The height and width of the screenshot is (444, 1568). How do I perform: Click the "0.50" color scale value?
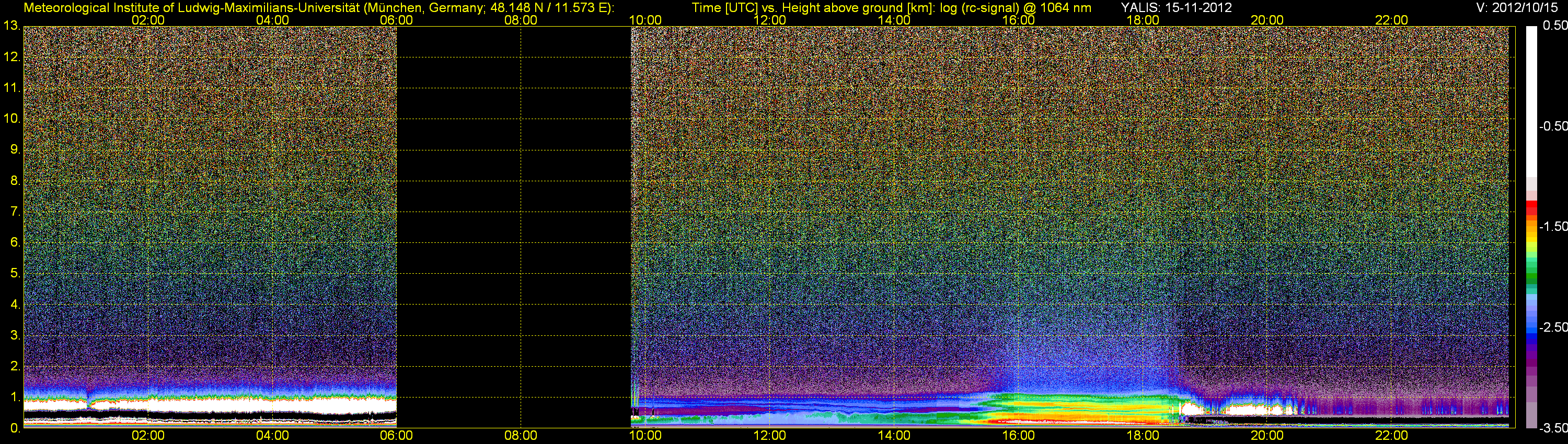point(1554,26)
